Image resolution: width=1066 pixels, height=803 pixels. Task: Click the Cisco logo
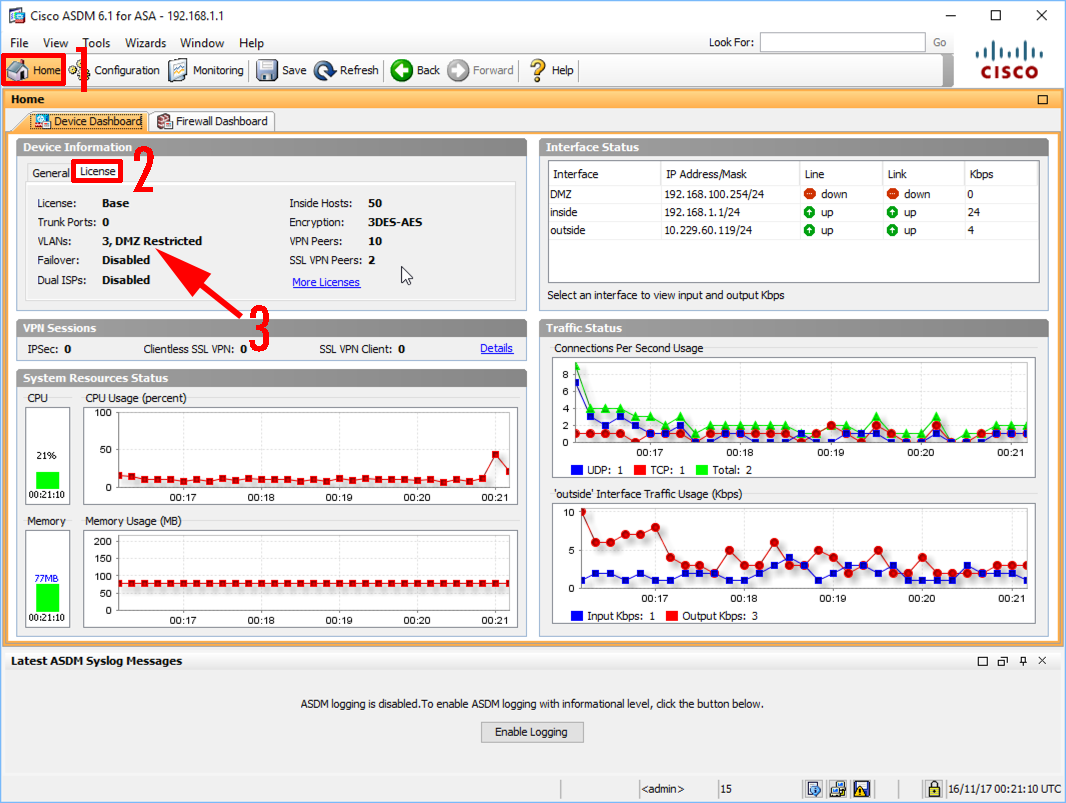click(x=1009, y=61)
